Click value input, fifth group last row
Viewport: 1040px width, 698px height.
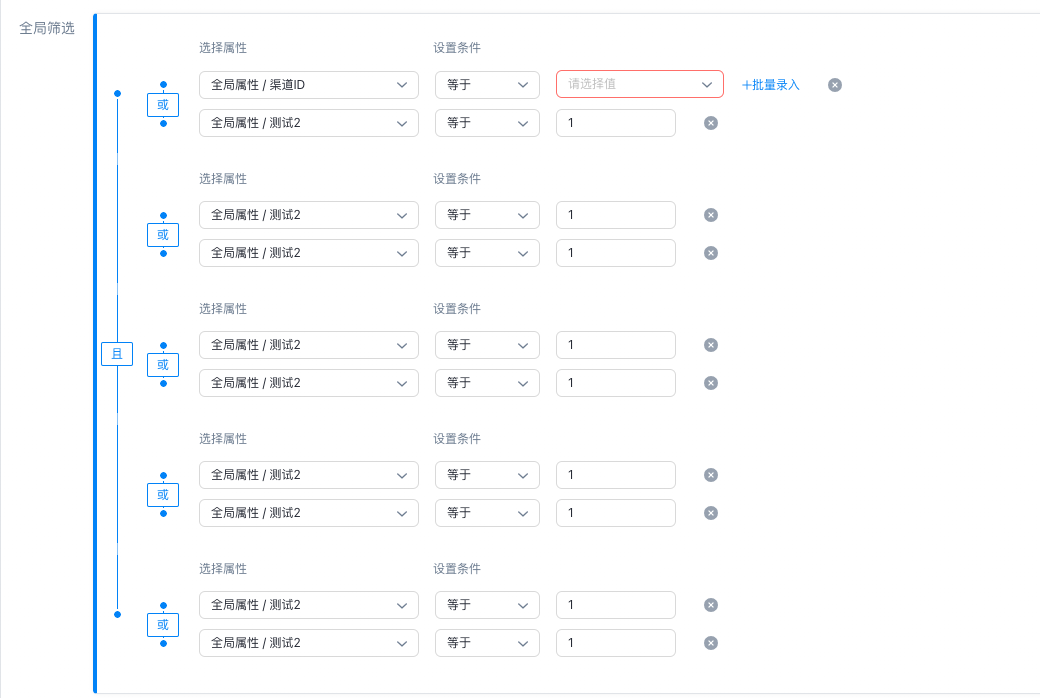pos(616,643)
